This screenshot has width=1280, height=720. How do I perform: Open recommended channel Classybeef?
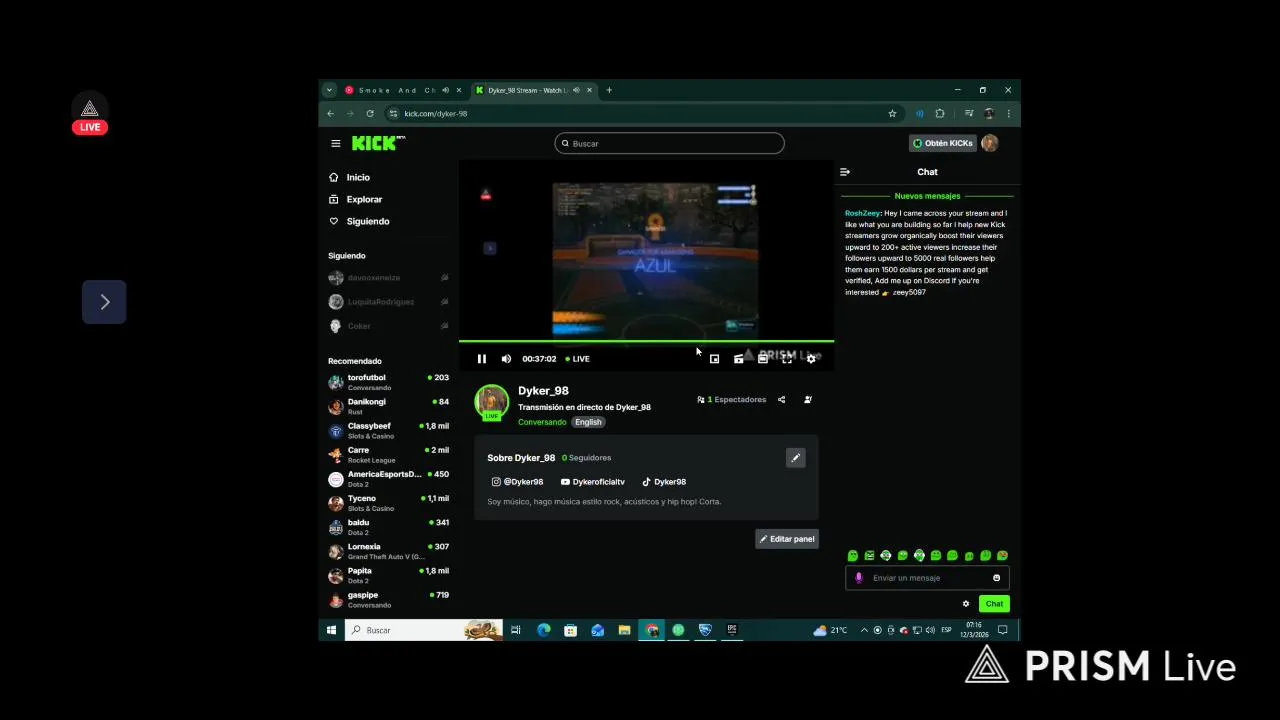(x=388, y=431)
